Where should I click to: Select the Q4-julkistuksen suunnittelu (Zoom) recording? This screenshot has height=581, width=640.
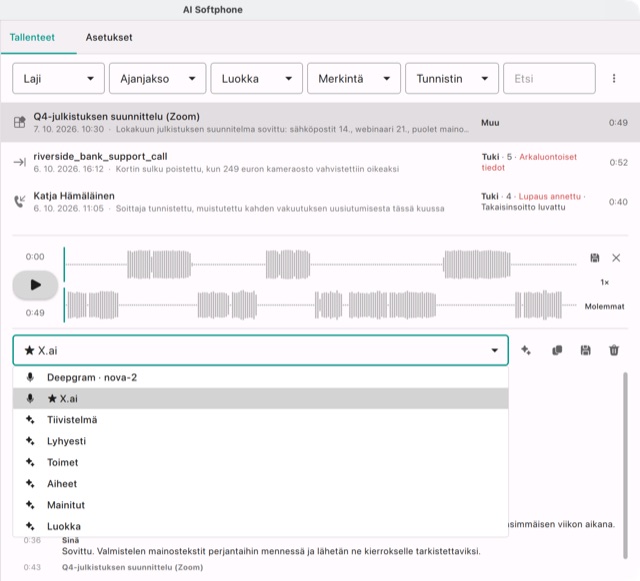click(320, 122)
